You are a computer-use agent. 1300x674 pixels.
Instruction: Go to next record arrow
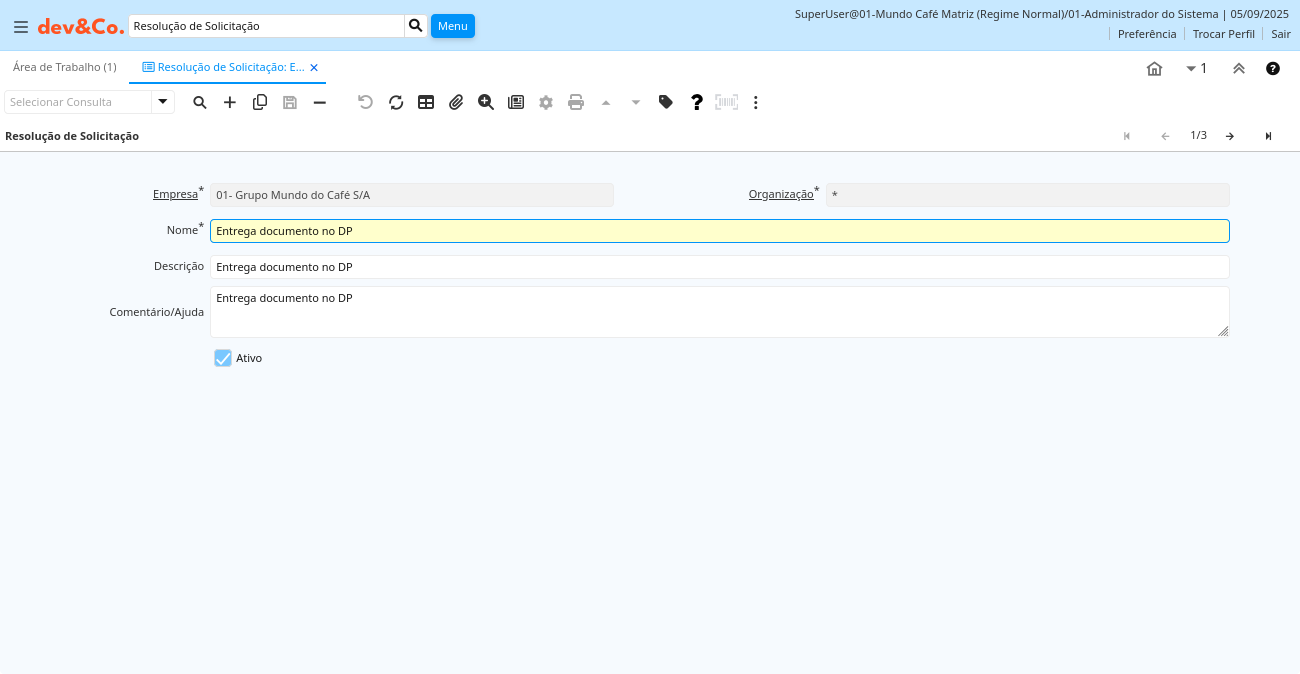[1230, 136]
